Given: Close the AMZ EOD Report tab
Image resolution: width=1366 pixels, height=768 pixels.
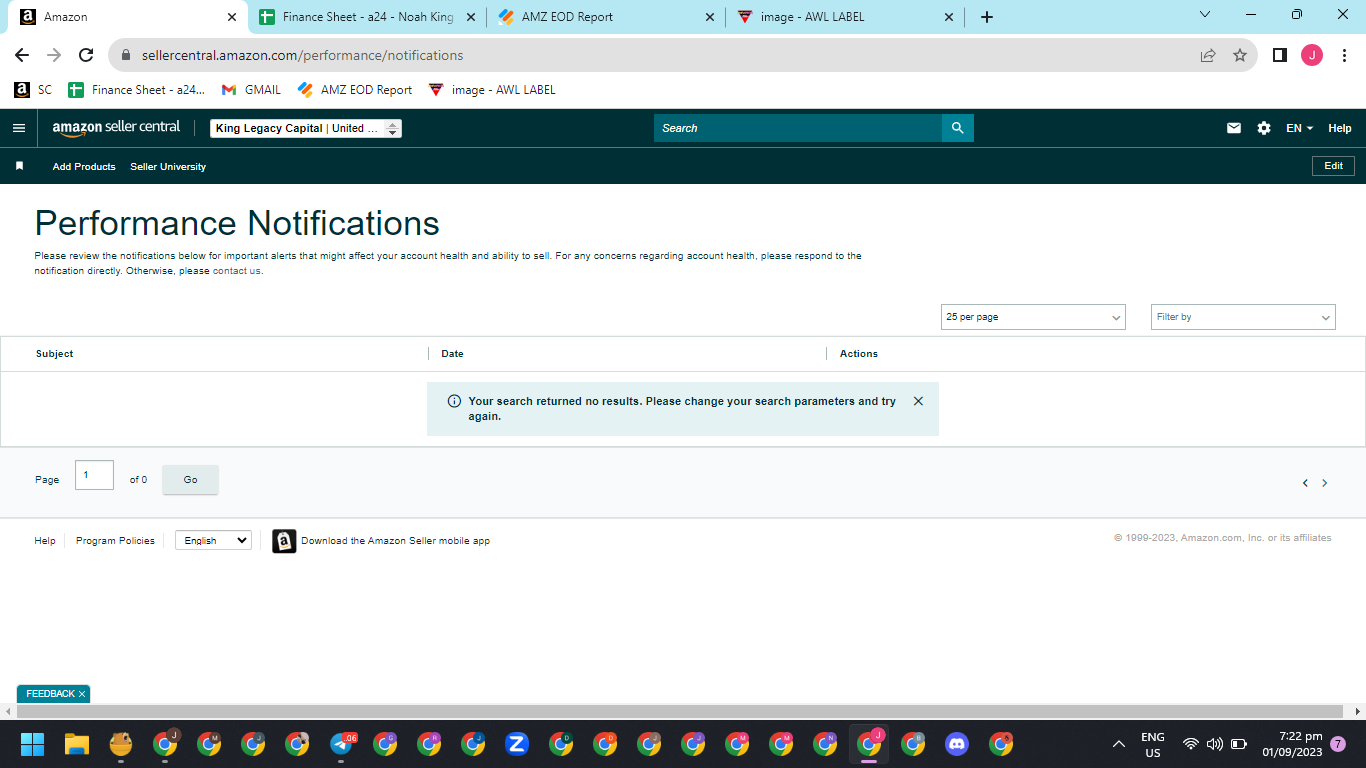Looking at the screenshot, I should pos(710,17).
